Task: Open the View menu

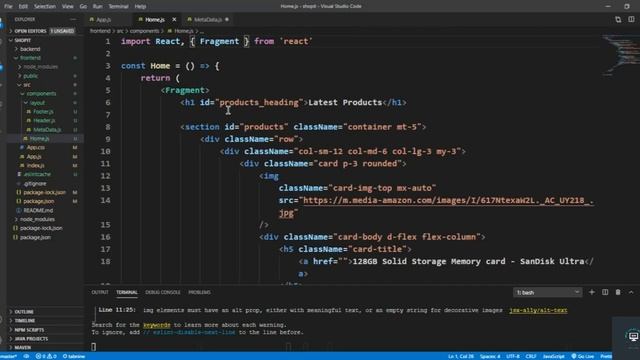Action: click(x=68, y=7)
